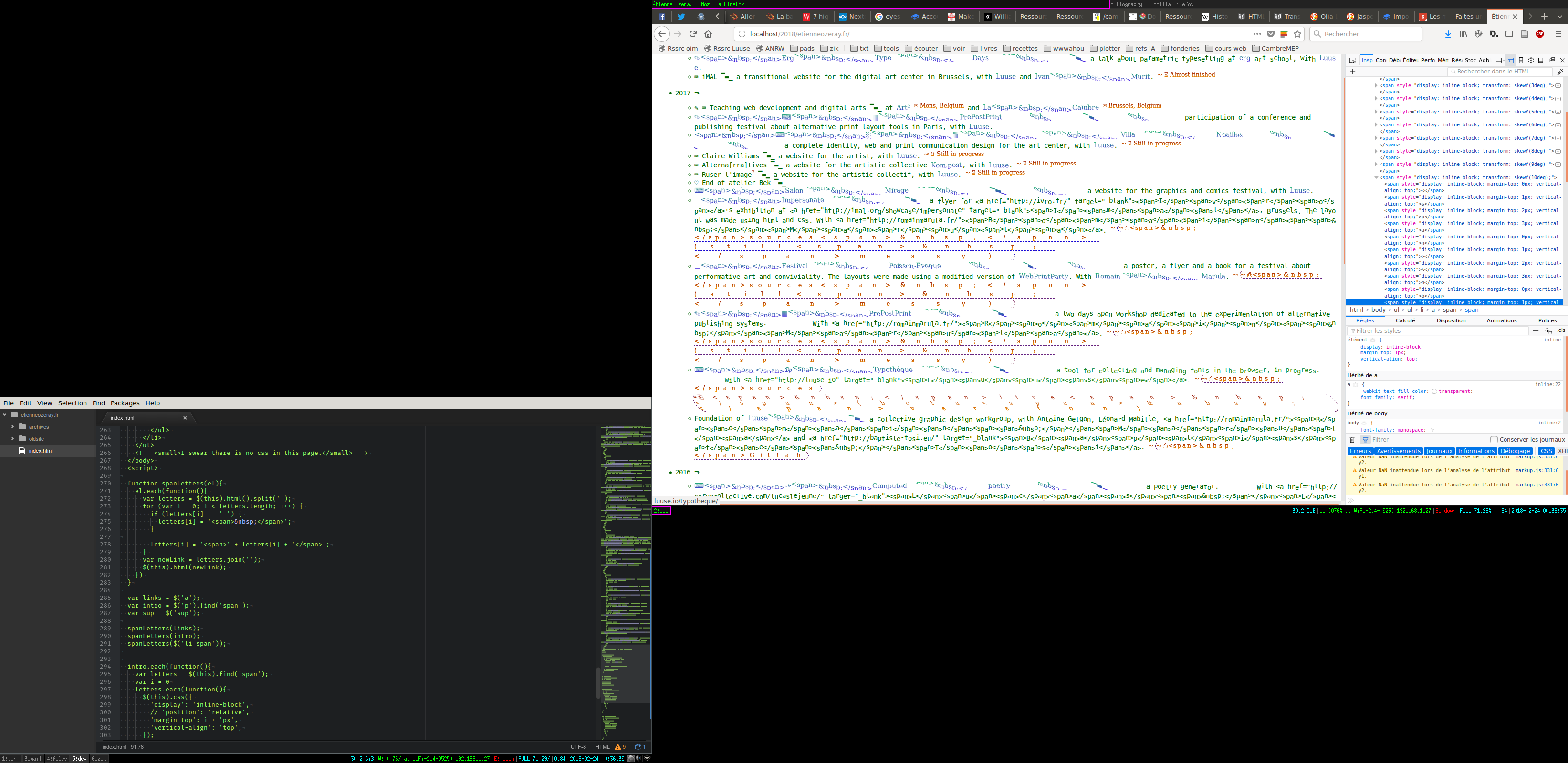Activate the devtools element picker
The height and width of the screenshot is (763, 1568).
coord(1352,60)
